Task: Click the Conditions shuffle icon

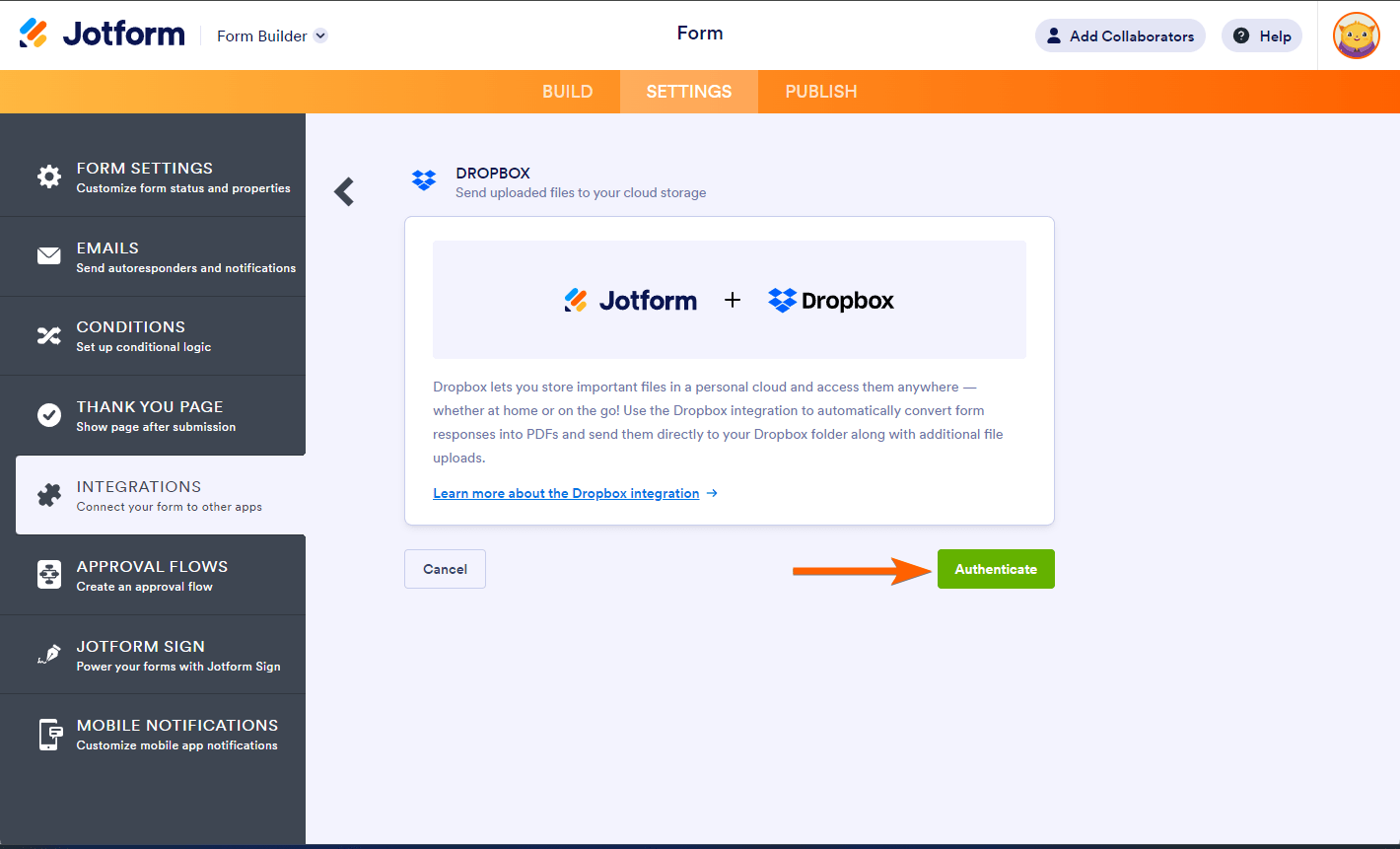Action: [49, 336]
